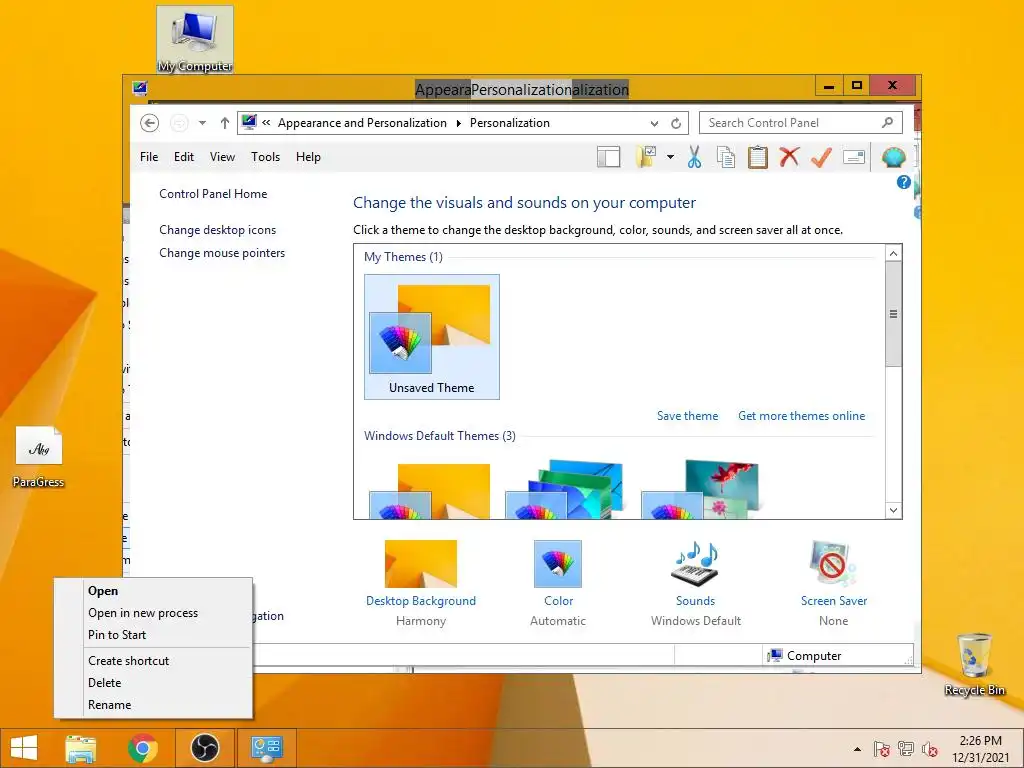This screenshot has width=1024, height=768.
Task: Click the Save theme link
Action: click(x=687, y=416)
